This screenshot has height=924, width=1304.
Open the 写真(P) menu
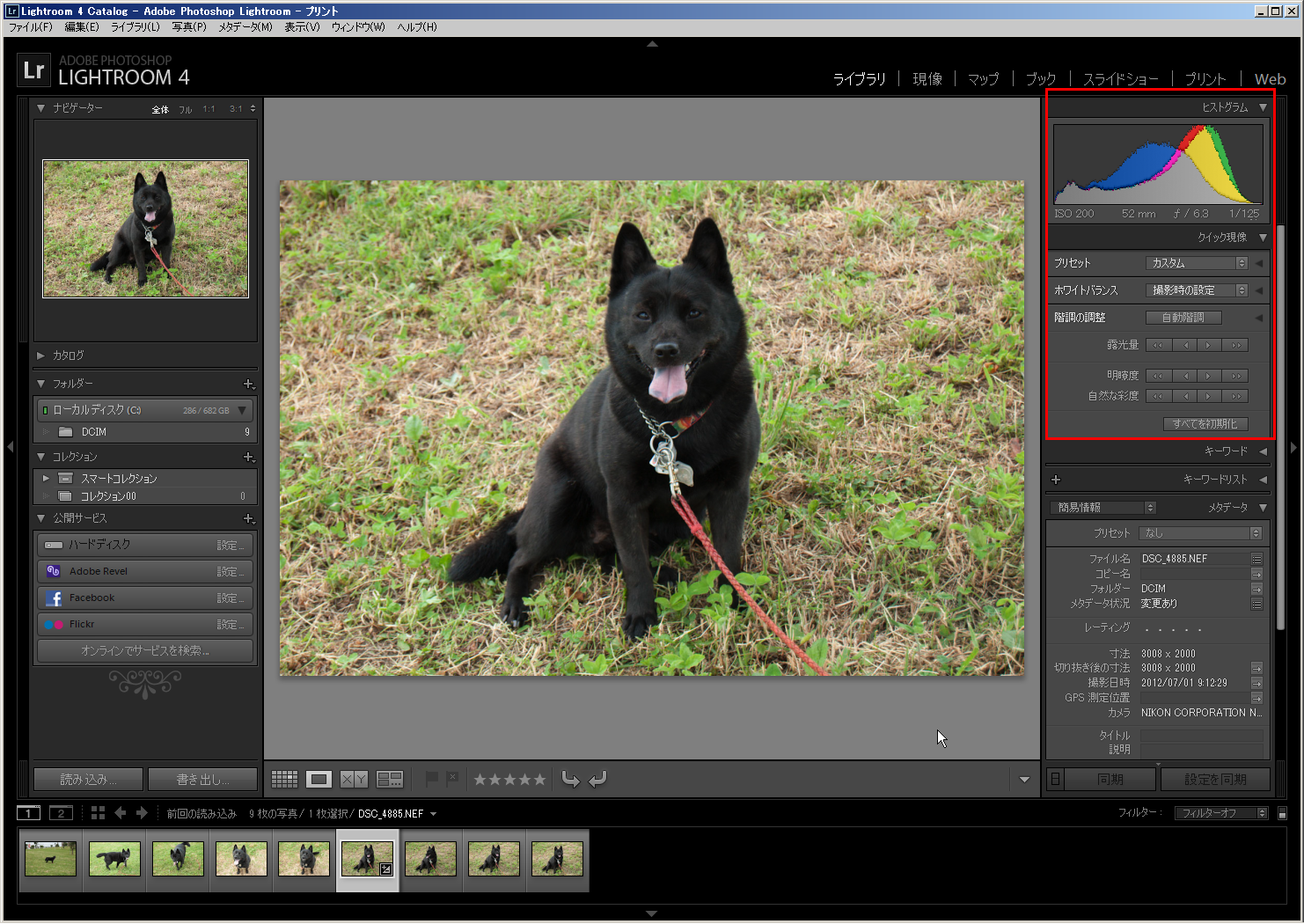click(x=188, y=27)
